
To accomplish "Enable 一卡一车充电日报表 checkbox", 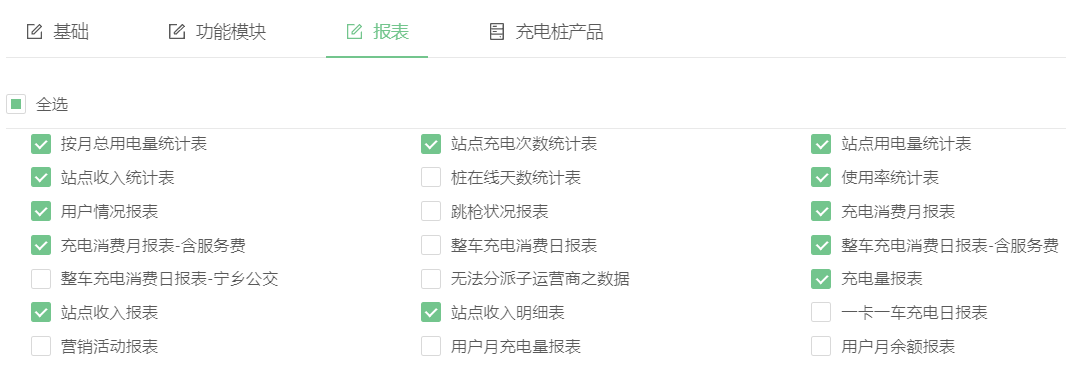I will click(821, 313).
